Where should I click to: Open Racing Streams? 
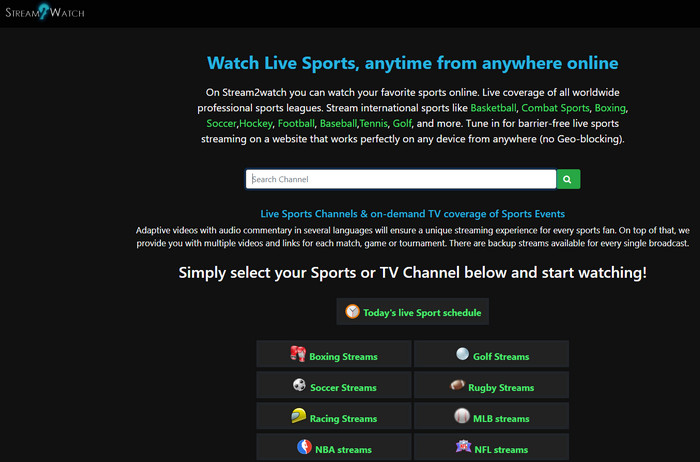[334, 416]
